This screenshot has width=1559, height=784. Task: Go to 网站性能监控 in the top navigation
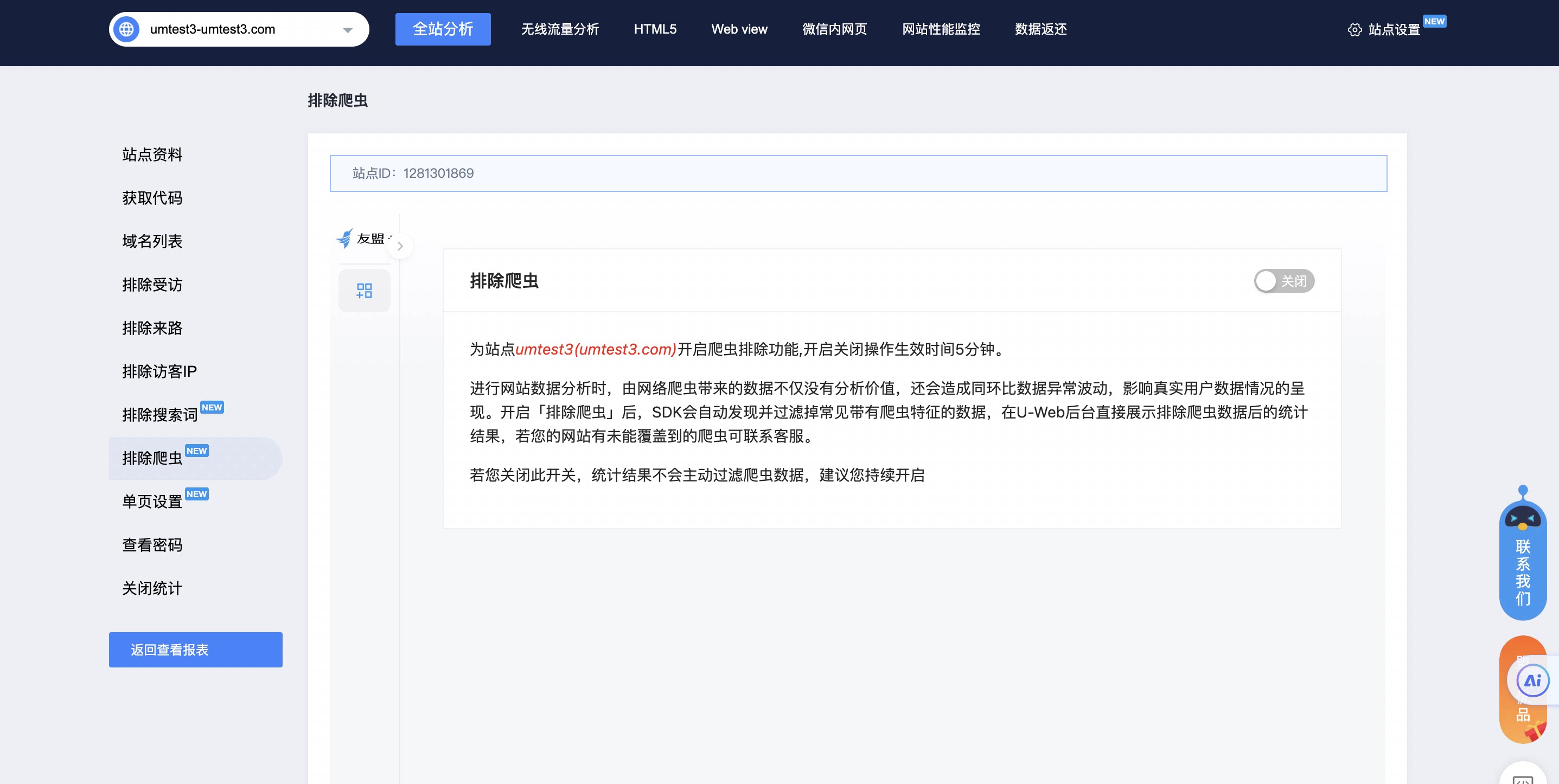[941, 29]
